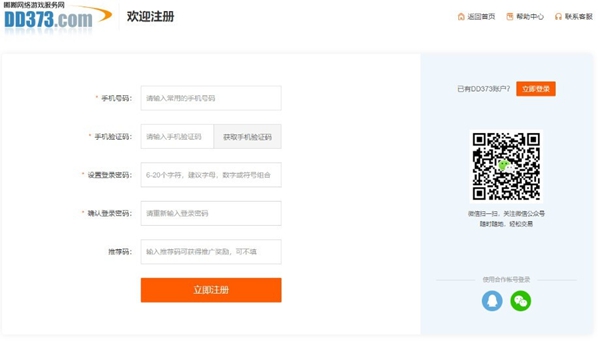Screen dimensions: 600x360
Task: Log in with the QQ penguin icon
Action: coord(492,301)
